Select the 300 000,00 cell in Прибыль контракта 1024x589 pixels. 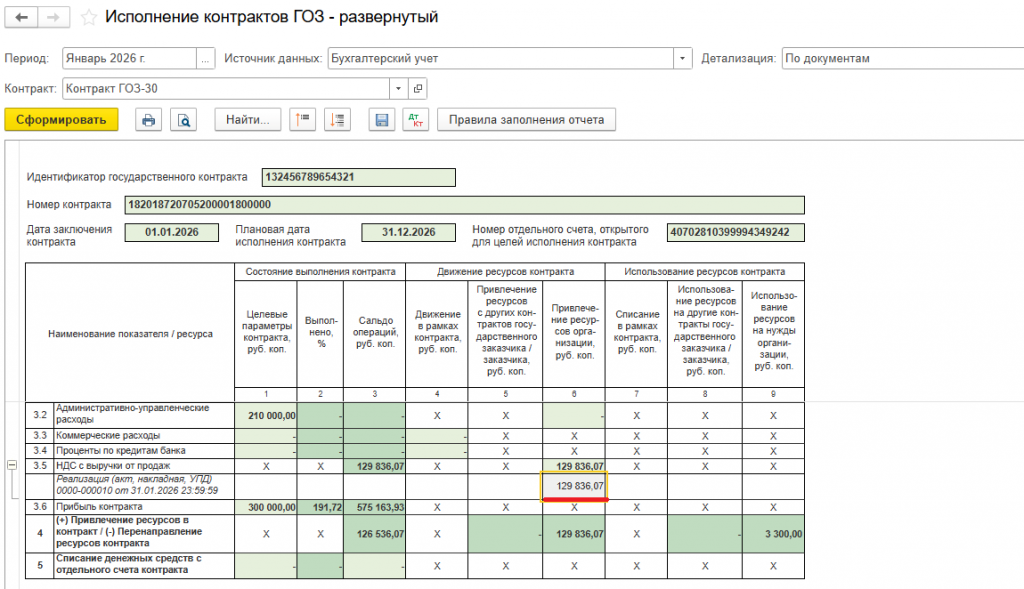266,507
